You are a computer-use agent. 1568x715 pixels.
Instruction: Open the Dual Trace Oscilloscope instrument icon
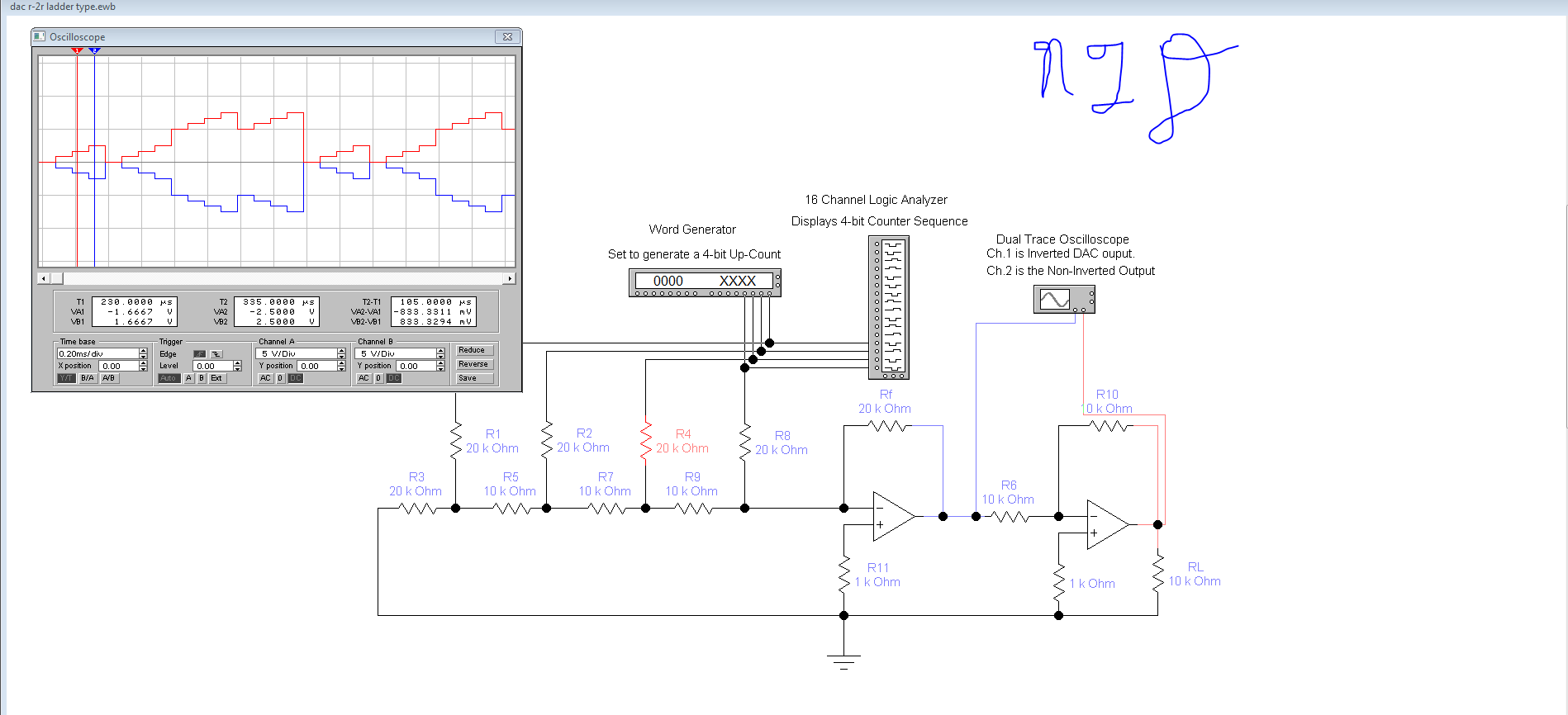[x=1064, y=299]
